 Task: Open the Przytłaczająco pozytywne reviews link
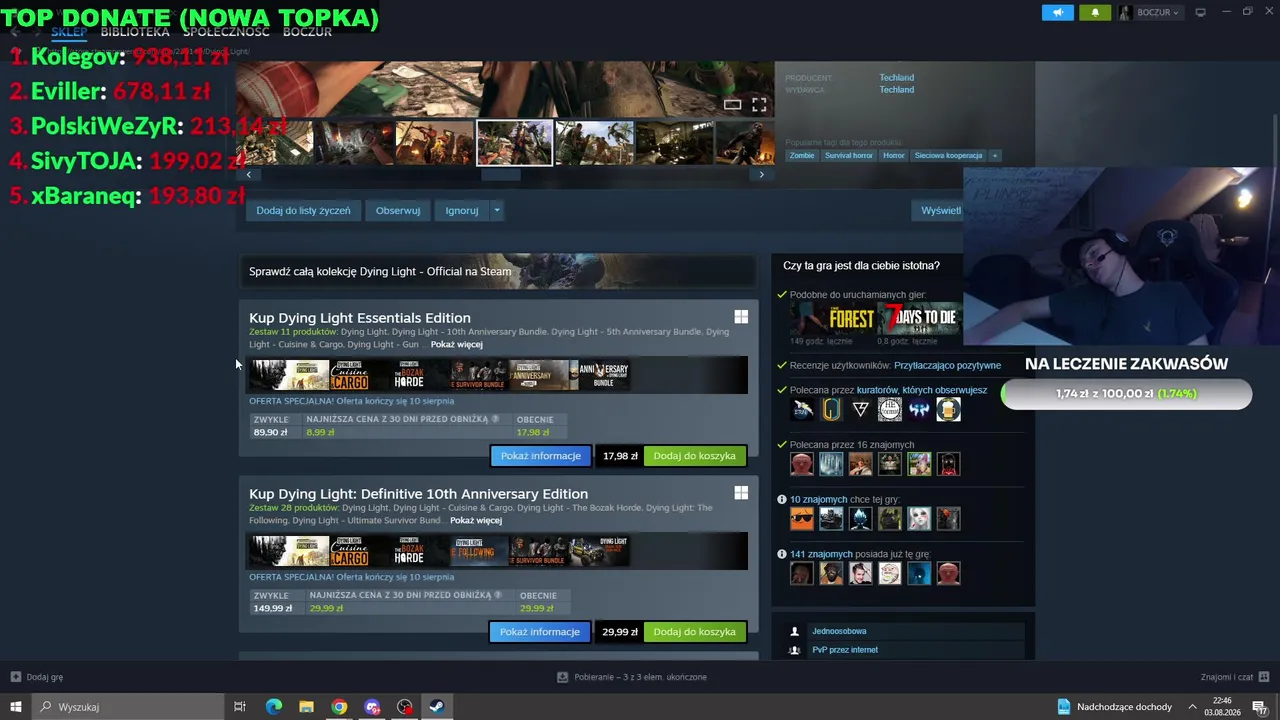click(947, 365)
